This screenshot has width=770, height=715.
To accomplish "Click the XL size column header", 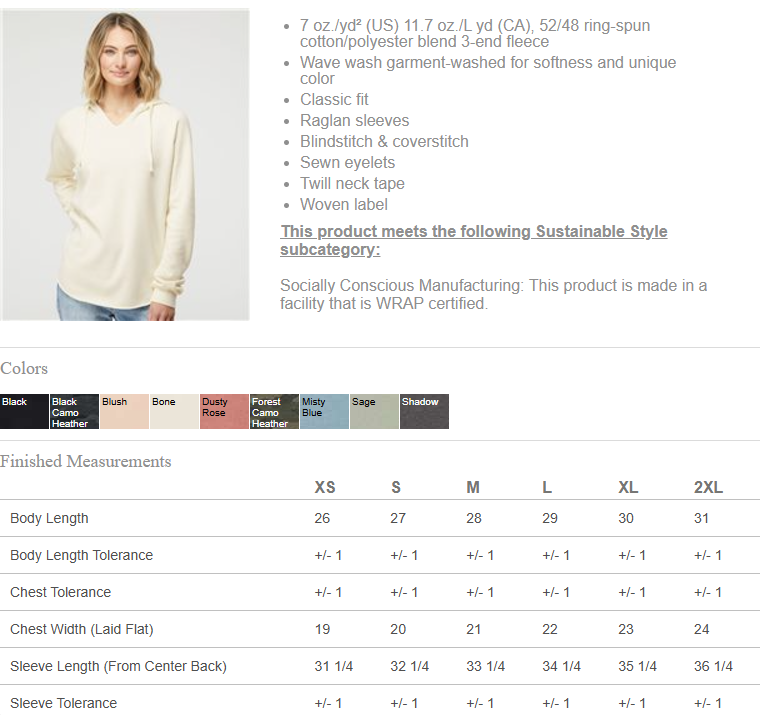I will pos(628,487).
